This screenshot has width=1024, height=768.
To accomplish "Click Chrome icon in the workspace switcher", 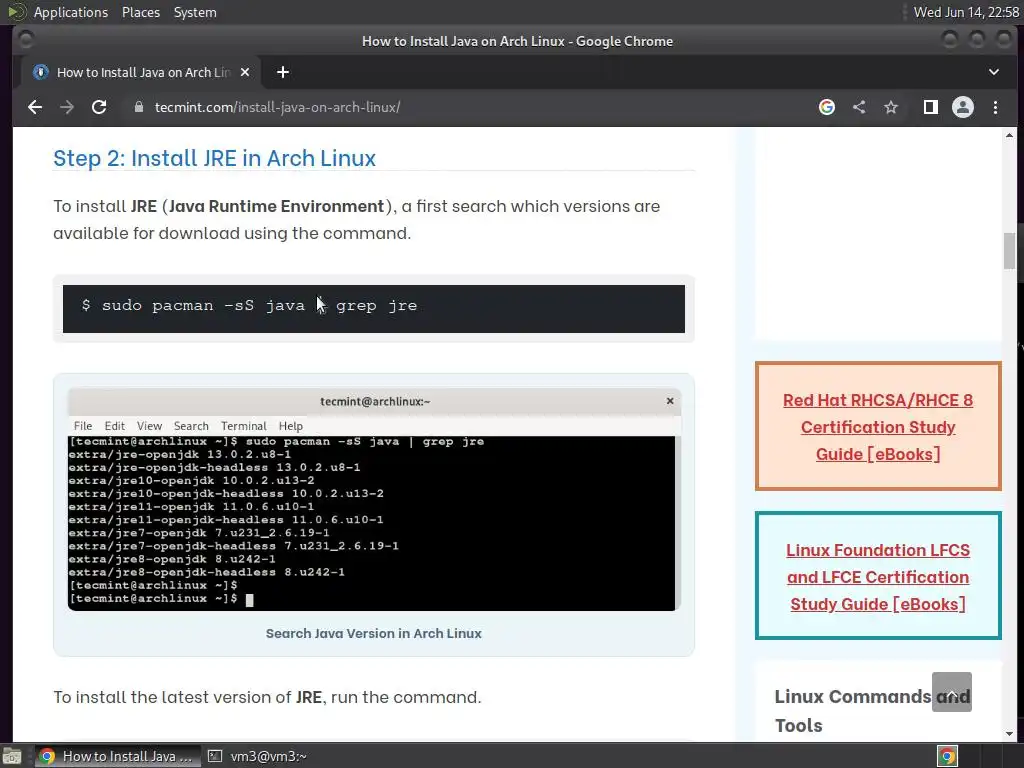I will 948,756.
